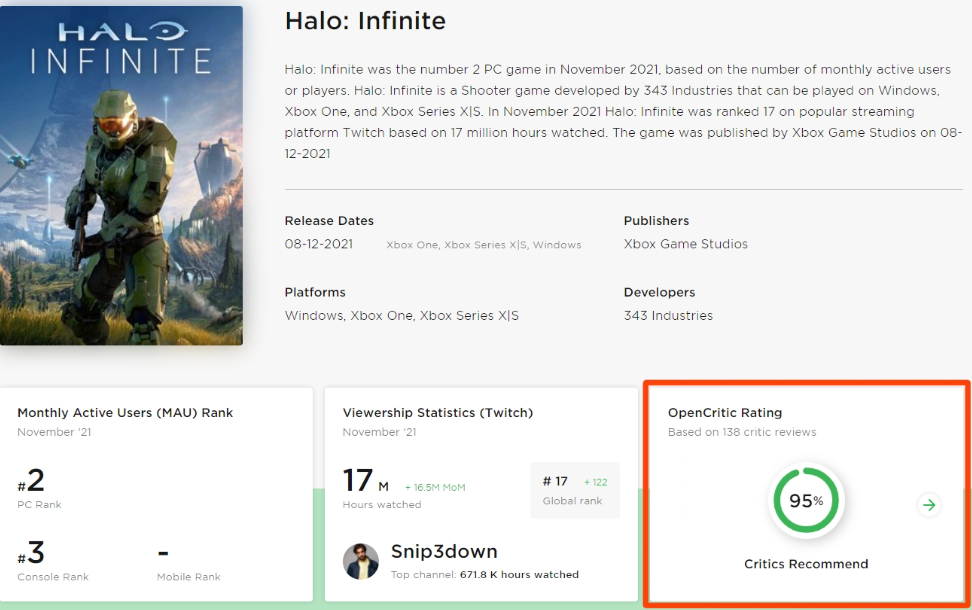972x610 pixels.
Task: Click 'Monthly Active Users (MAU) Rank' card title
Action: tap(125, 413)
